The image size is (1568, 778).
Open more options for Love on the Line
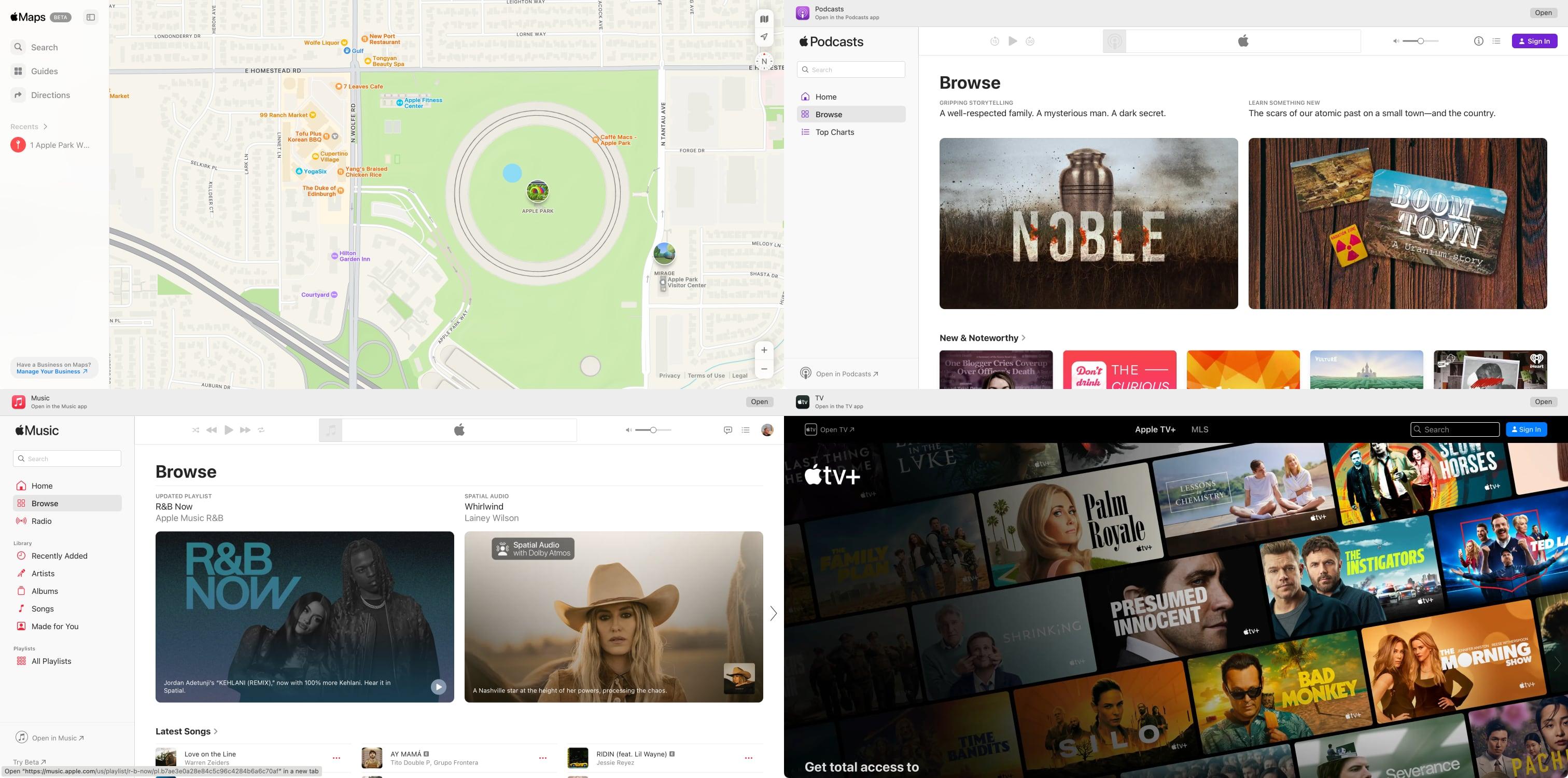336,758
